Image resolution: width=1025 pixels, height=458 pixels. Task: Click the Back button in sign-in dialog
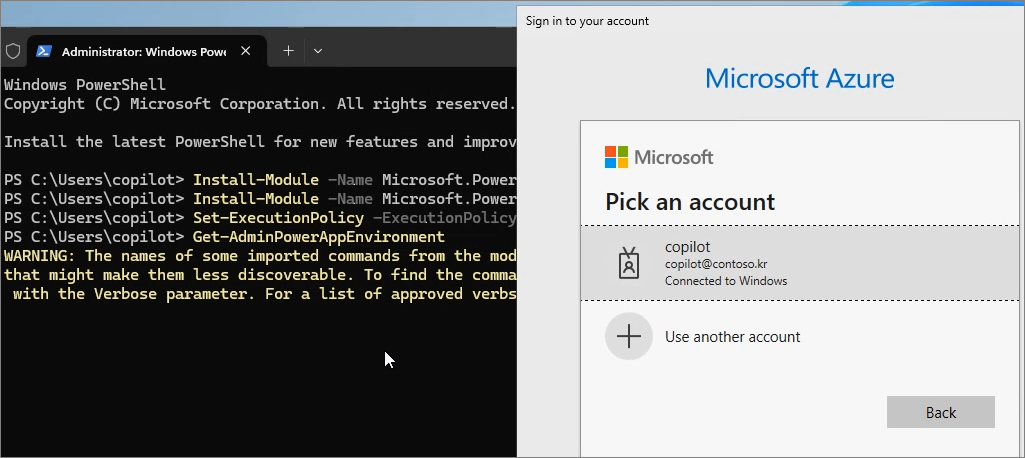click(941, 412)
